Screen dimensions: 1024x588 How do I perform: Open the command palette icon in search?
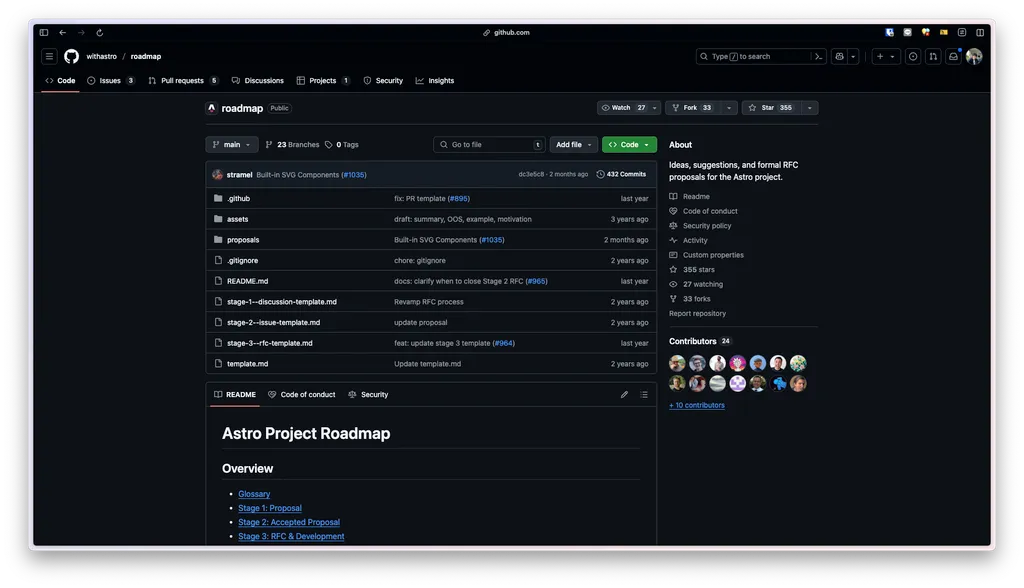818,56
